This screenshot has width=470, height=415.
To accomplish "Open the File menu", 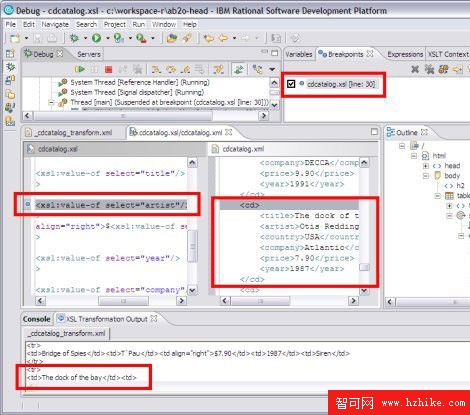I will pyautogui.click(x=11, y=24).
